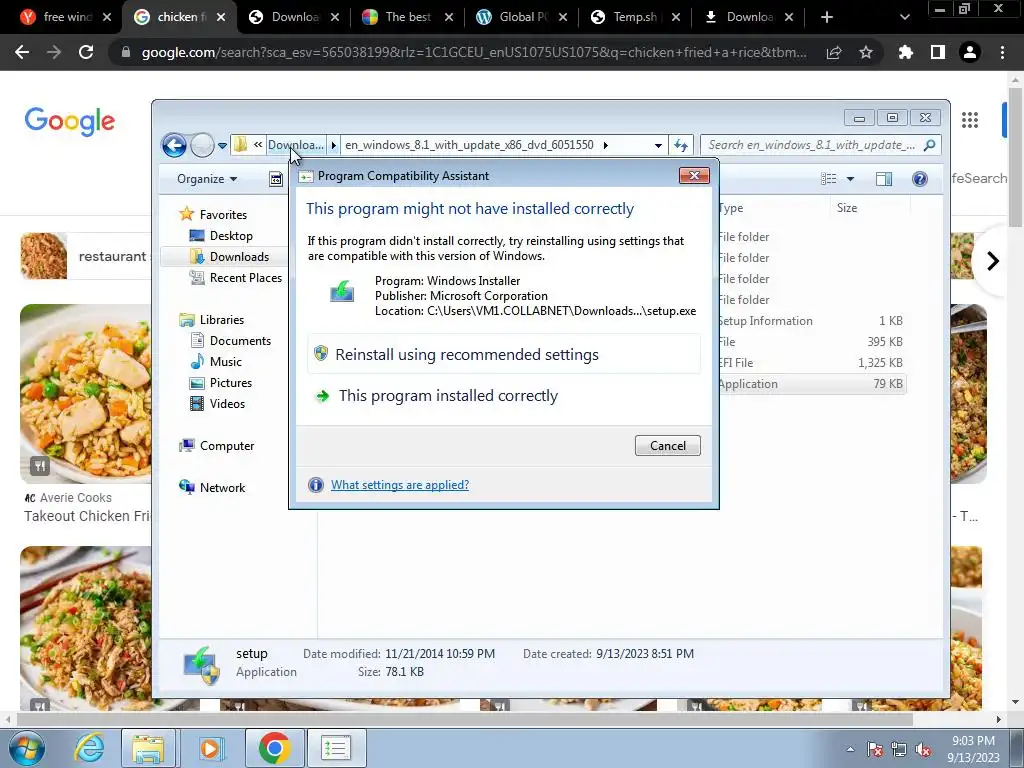1024x768 pixels.
Task: Switch to Chrome from taskbar
Action: pos(274,748)
